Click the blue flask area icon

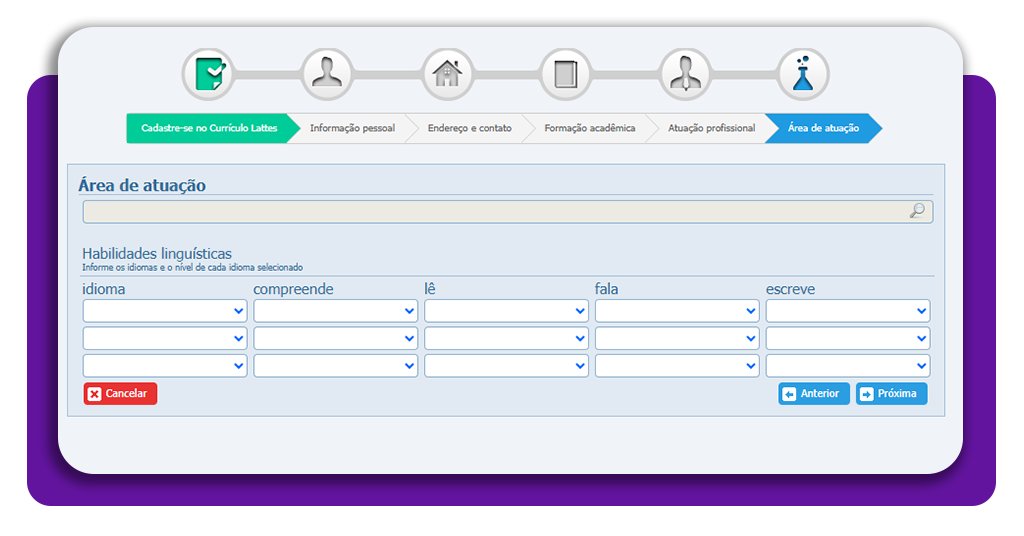point(803,74)
